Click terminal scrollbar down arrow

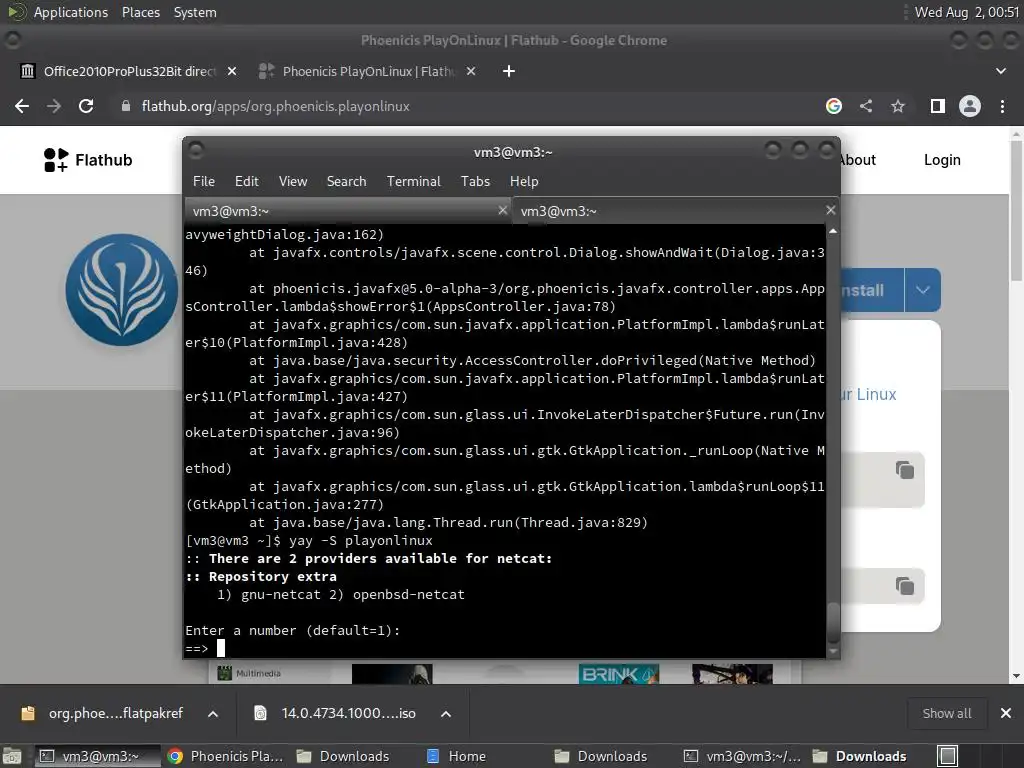pyautogui.click(x=833, y=651)
